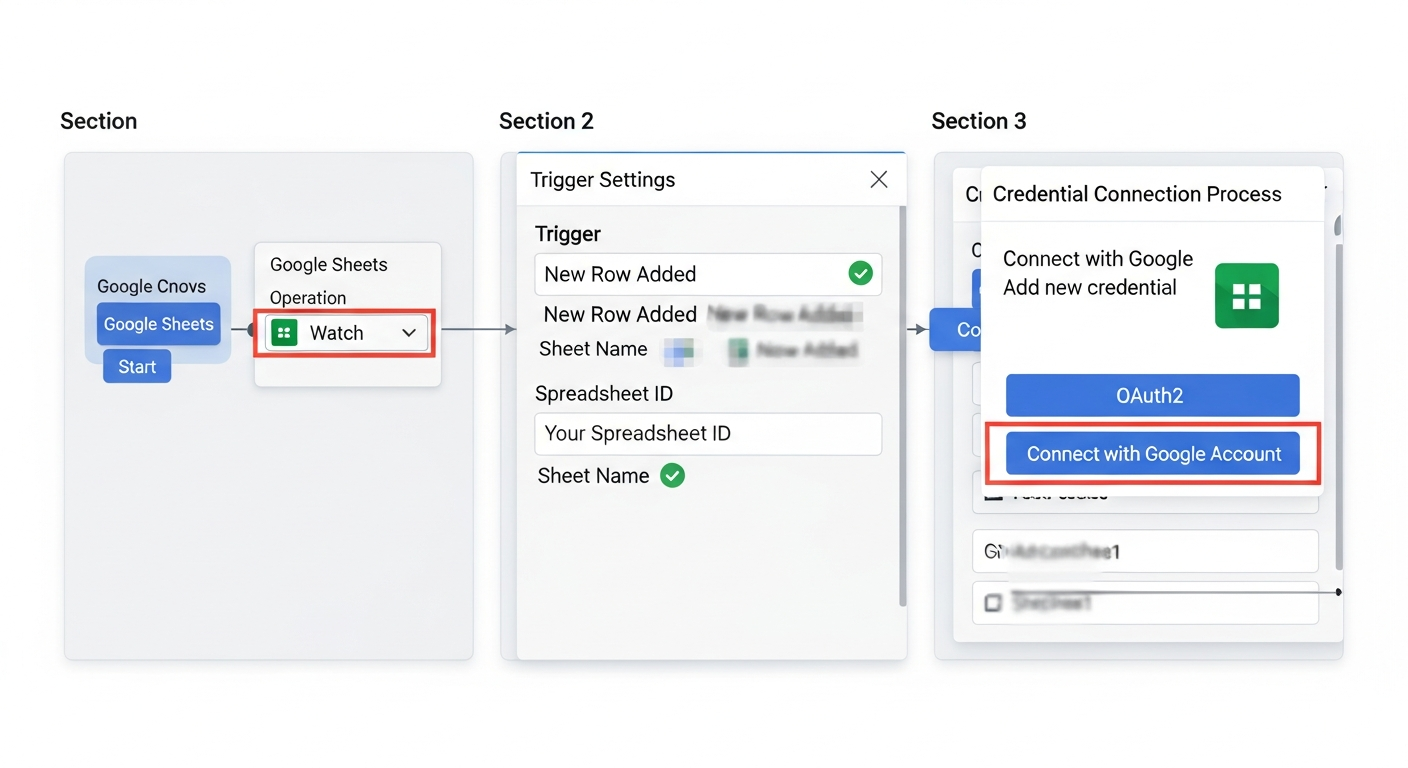Click pixelated green icon right of upper Sheet Name

(739, 351)
